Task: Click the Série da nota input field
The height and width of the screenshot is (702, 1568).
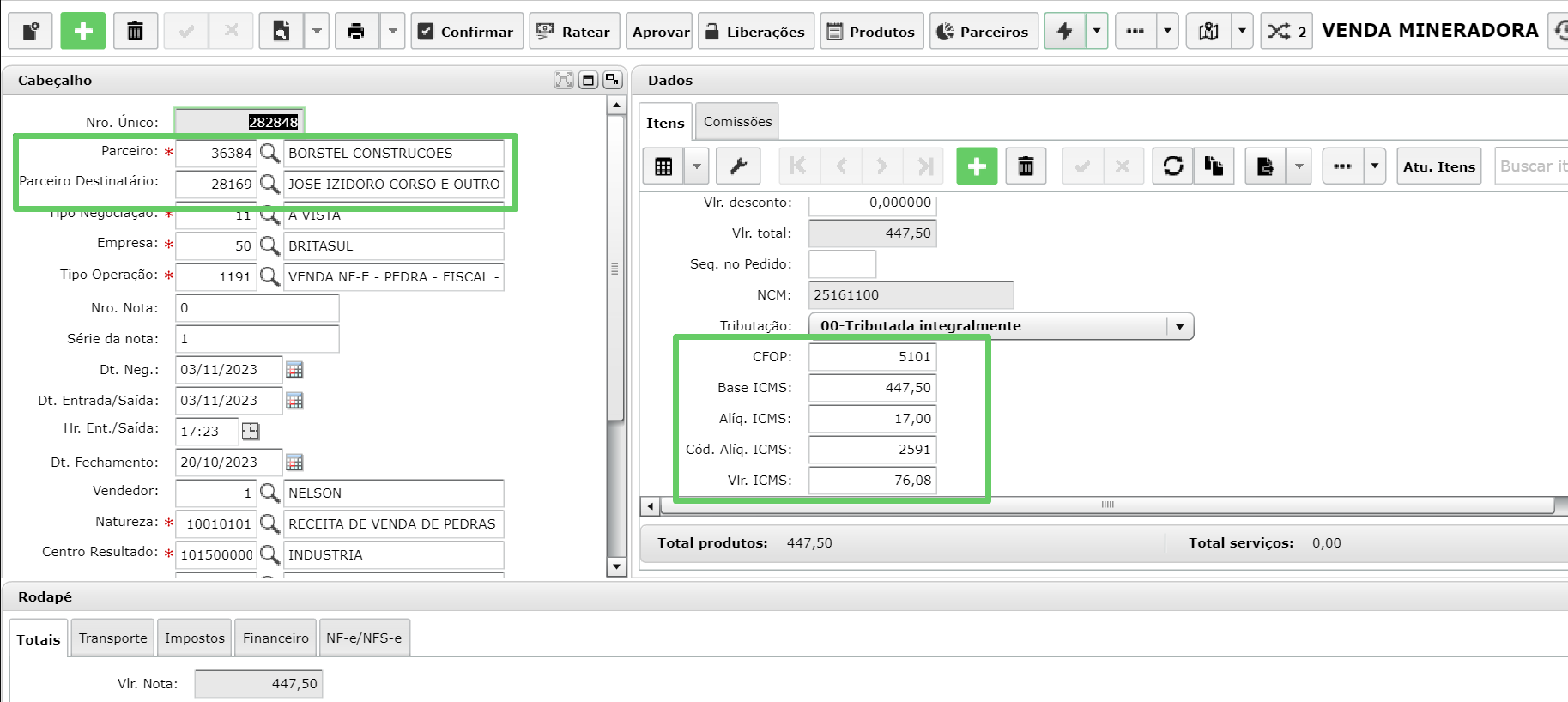Action: [x=257, y=338]
